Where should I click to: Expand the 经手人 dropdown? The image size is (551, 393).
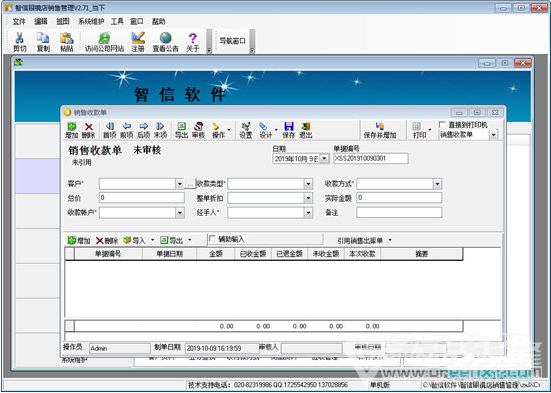[308, 213]
